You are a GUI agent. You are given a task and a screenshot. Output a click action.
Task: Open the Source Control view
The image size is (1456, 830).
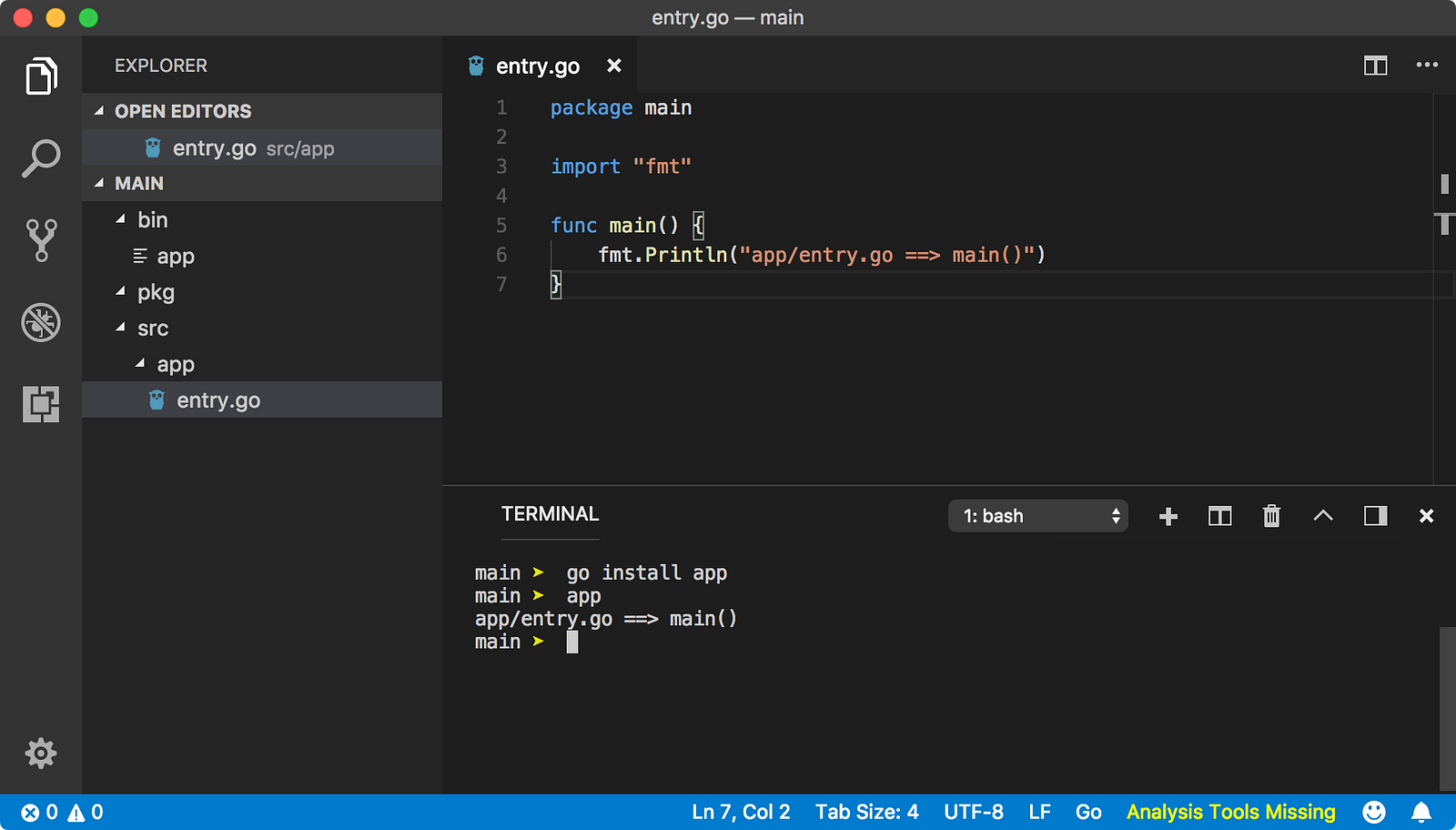pos(41,240)
